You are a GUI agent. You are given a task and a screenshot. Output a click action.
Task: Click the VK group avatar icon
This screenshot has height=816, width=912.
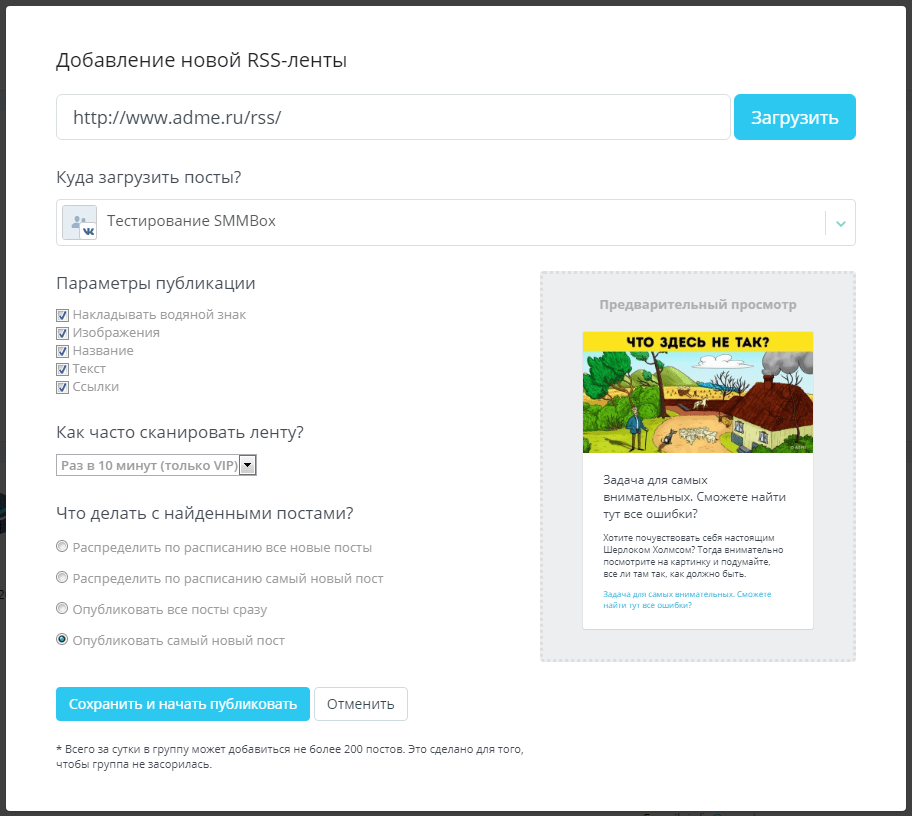79,222
